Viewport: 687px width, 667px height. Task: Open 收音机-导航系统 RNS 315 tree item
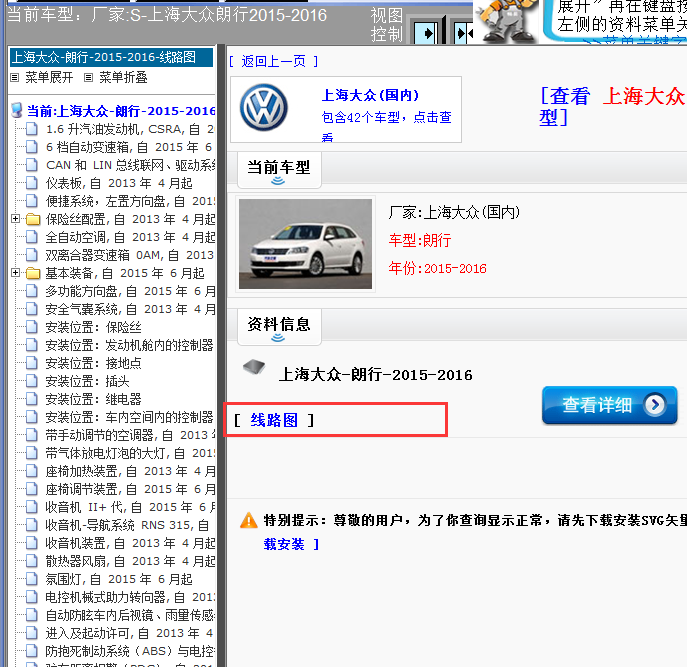[127, 525]
